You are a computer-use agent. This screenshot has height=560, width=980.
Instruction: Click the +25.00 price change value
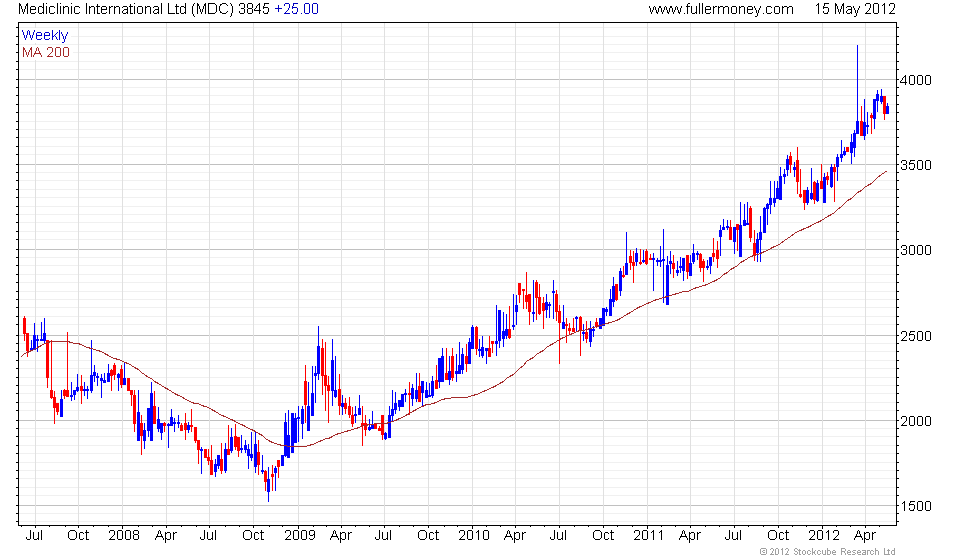(x=296, y=9)
